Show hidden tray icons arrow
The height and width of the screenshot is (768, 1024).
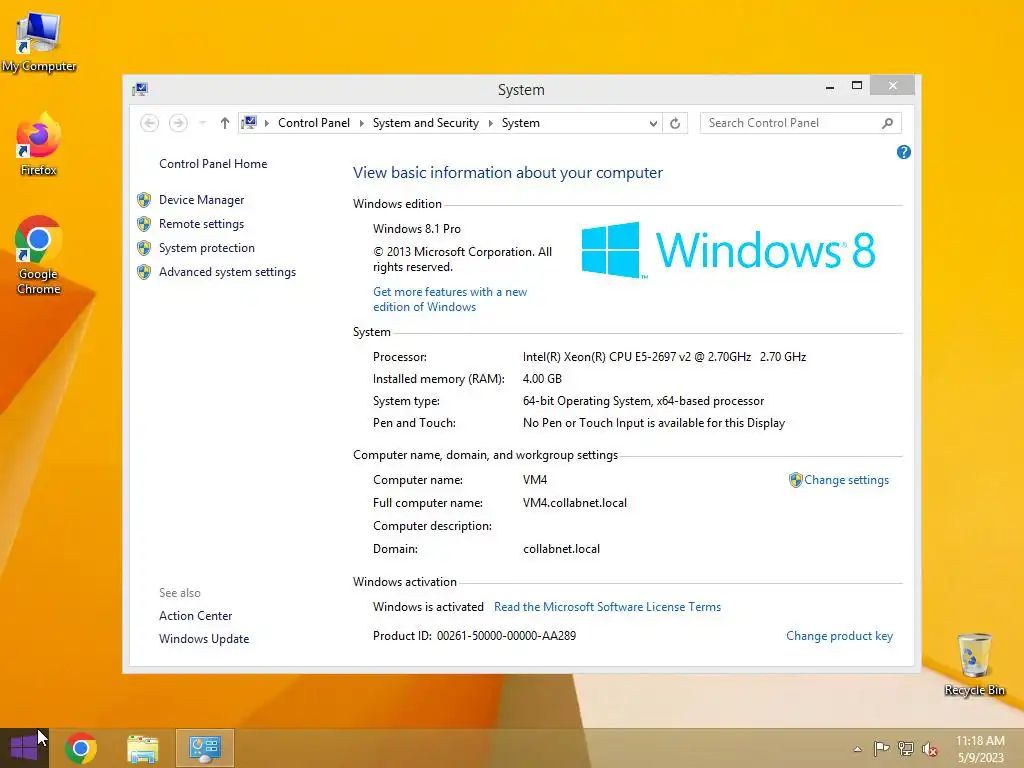(857, 749)
